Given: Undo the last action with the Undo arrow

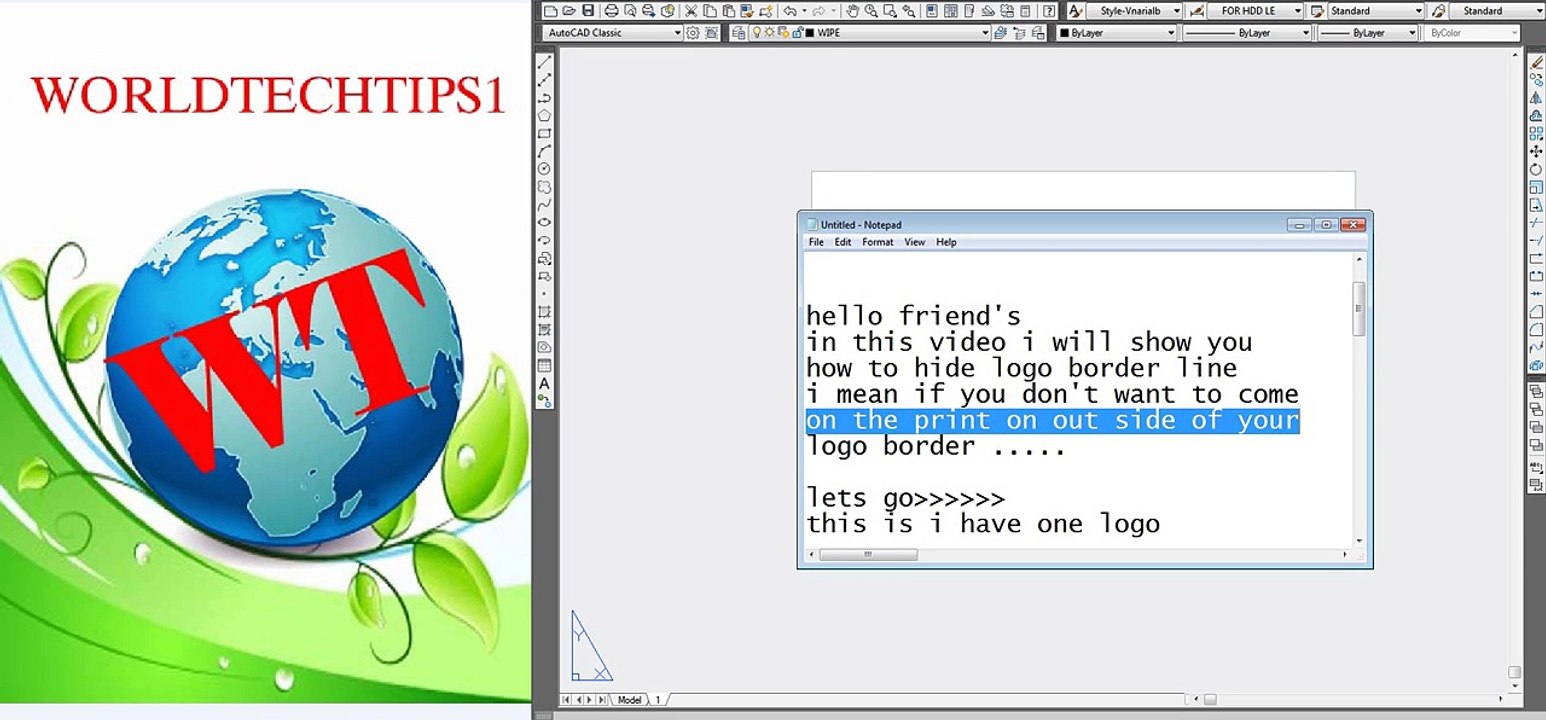Looking at the screenshot, I should (790, 11).
